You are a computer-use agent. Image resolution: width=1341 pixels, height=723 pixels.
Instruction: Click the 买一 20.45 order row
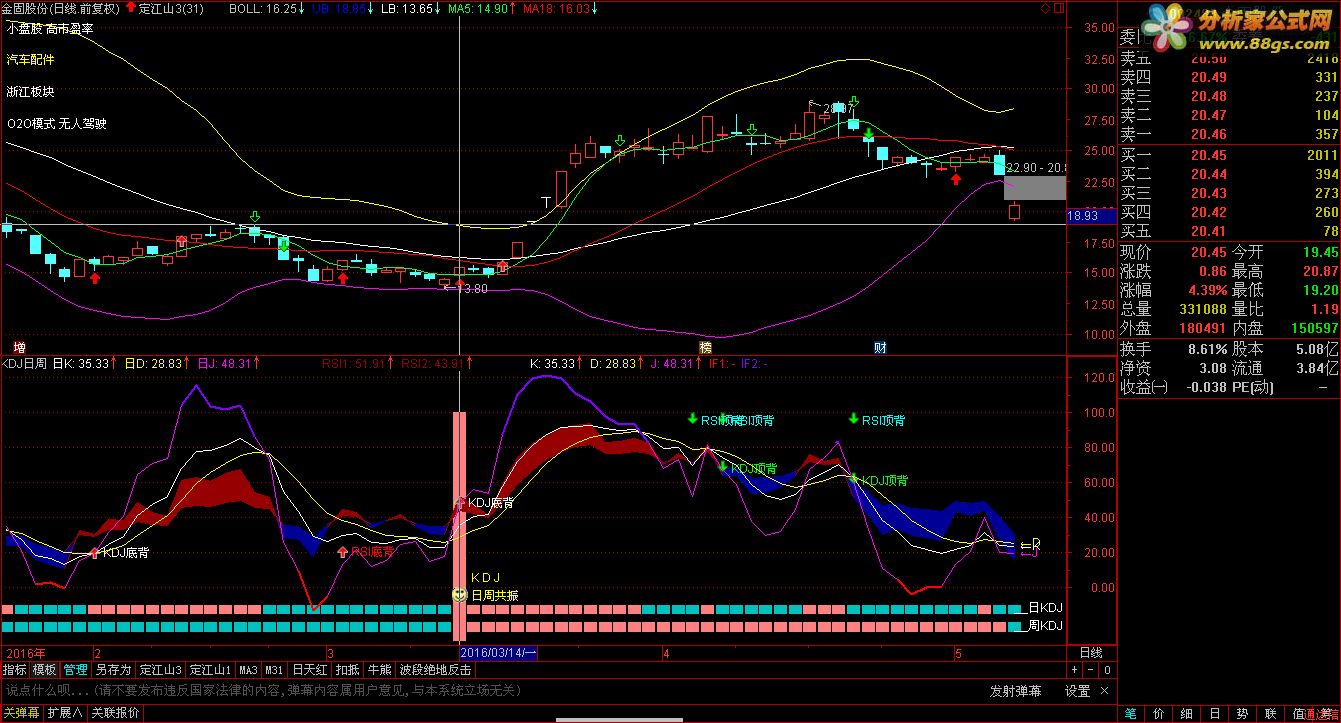(1229, 155)
